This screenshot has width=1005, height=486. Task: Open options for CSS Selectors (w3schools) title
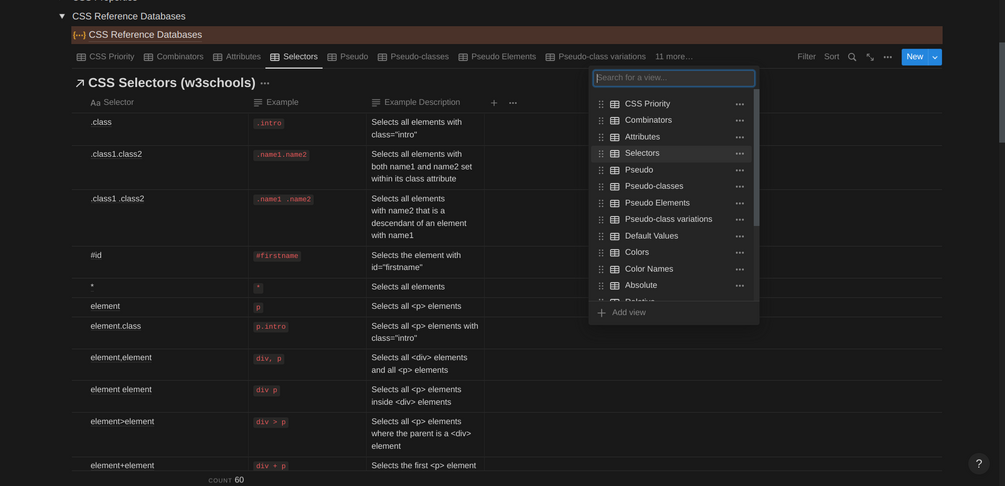click(x=265, y=83)
